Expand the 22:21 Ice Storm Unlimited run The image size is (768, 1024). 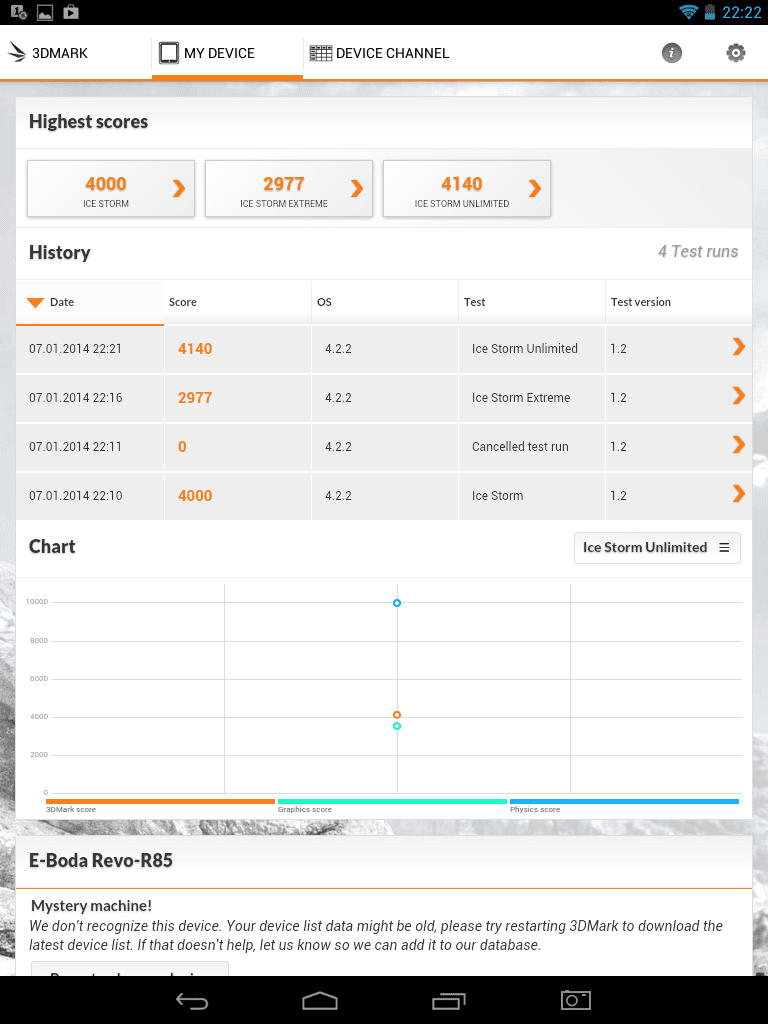739,347
